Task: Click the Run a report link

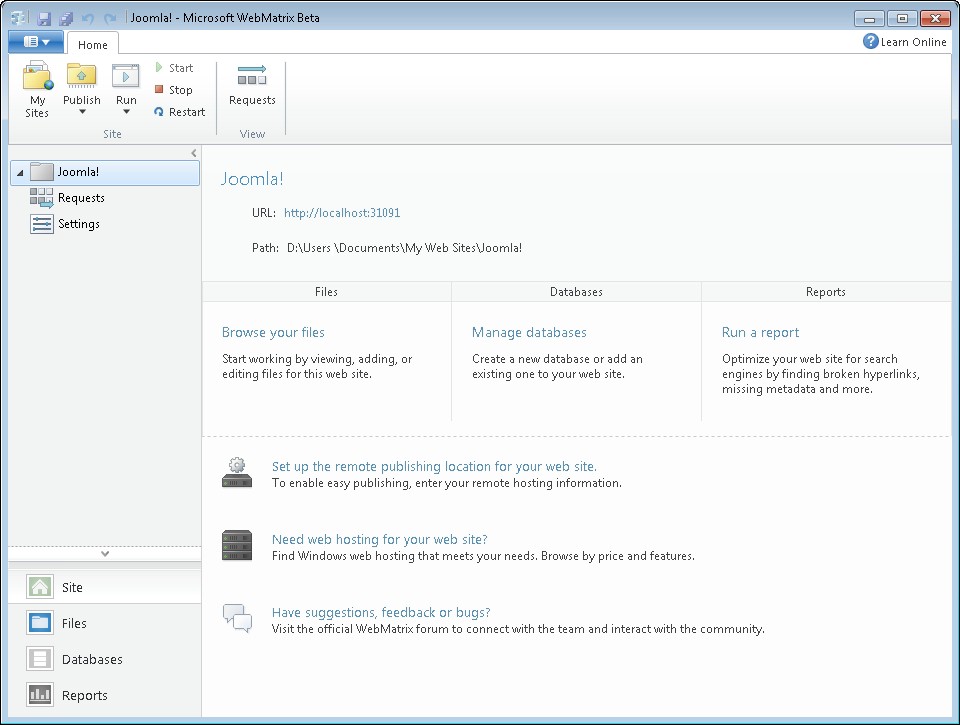Action: coord(760,332)
